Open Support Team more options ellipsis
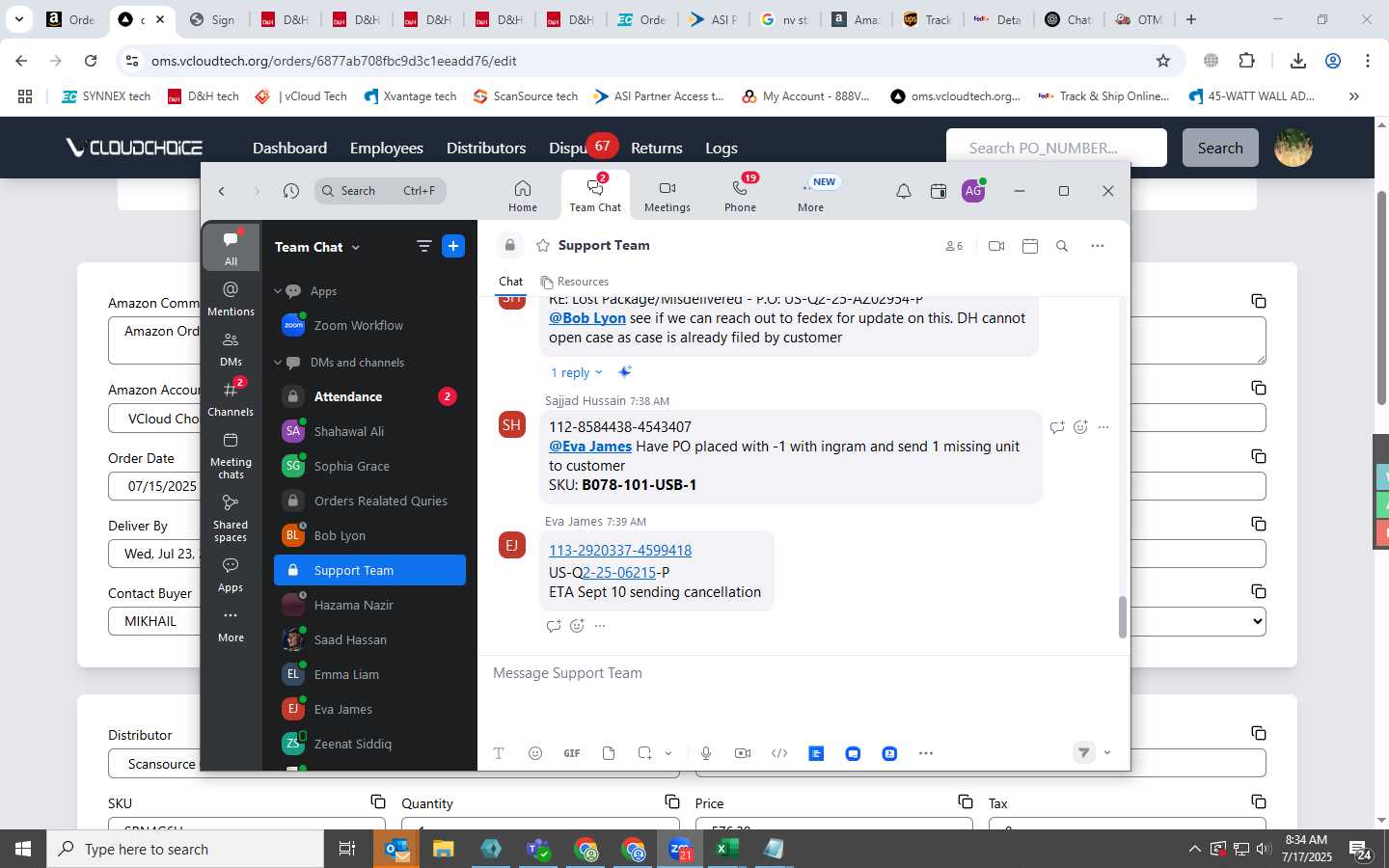The height and width of the screenshot is (868, 1389). 1098,246
